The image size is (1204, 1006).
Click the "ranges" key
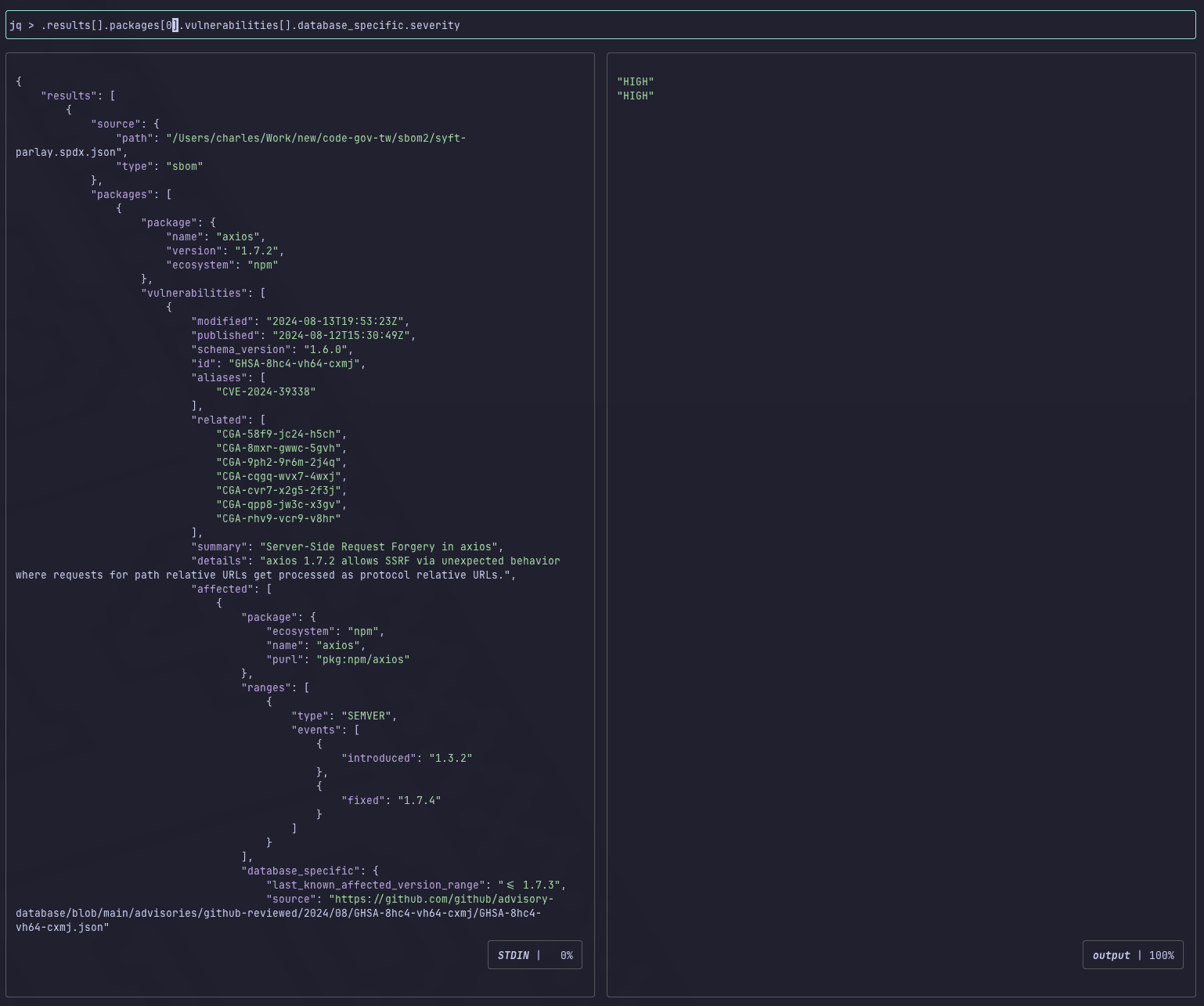pyautogui.click(x=266, y=687)
